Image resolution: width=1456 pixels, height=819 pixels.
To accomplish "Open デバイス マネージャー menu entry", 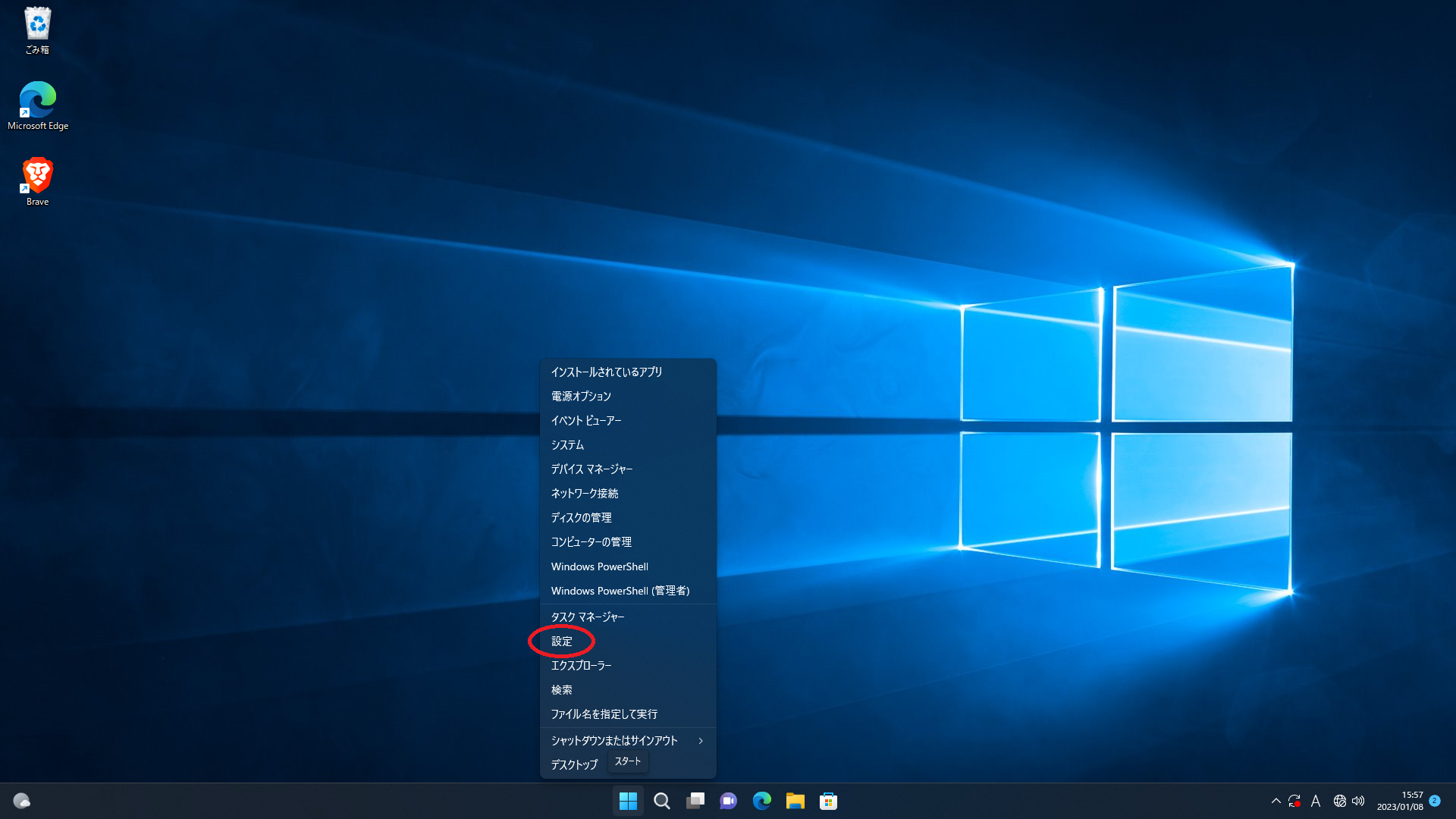I will 592,469.
